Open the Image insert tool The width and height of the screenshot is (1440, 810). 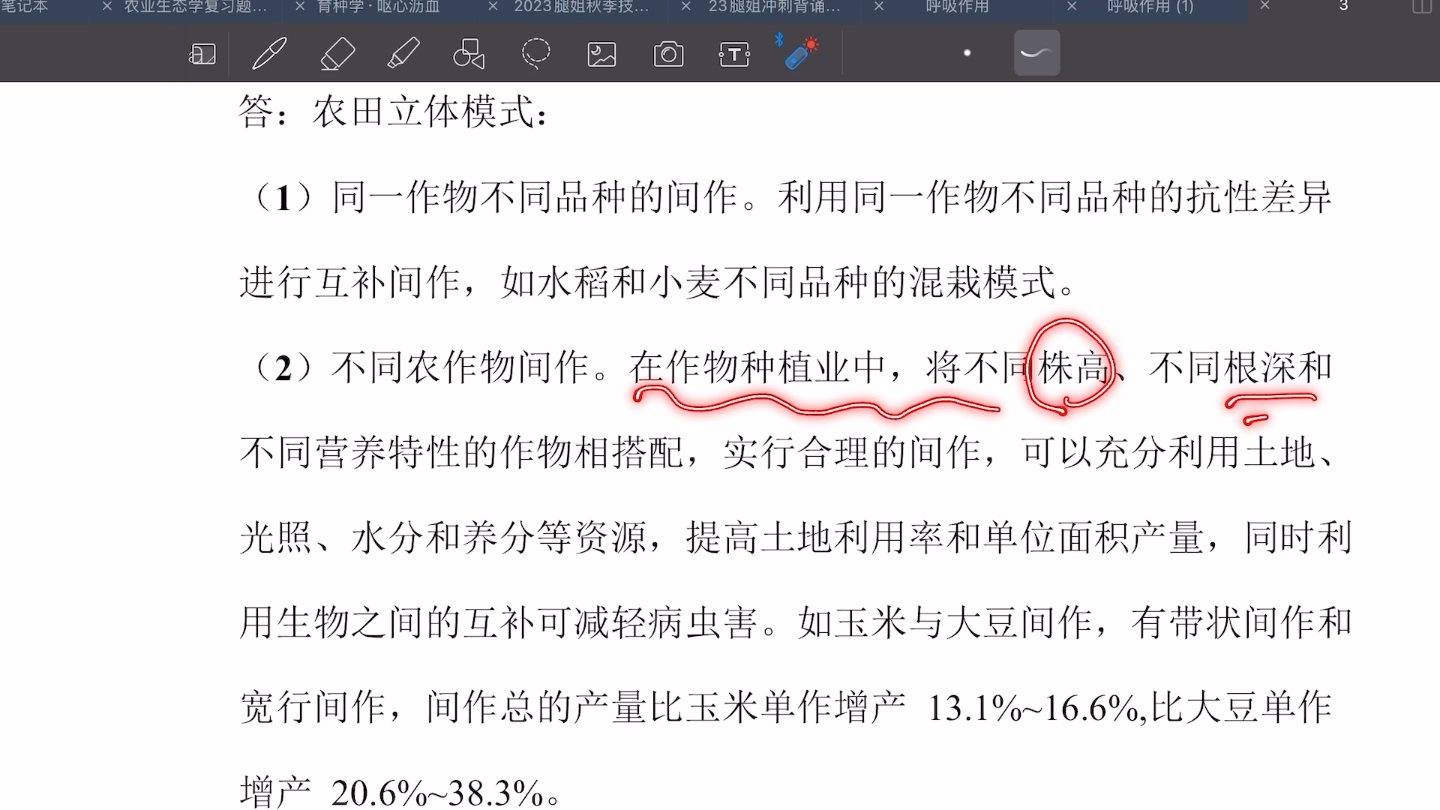point(602,54)
